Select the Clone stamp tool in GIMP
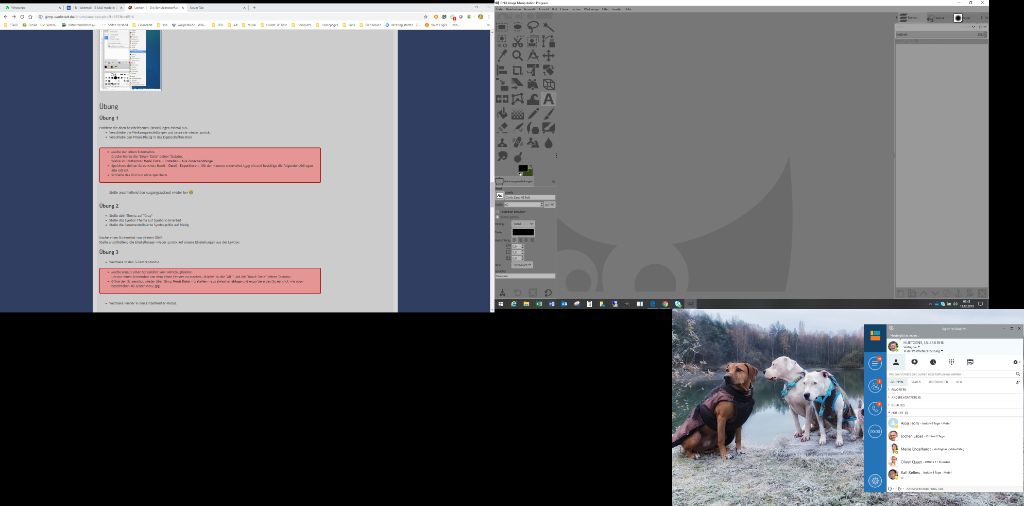 502,142
